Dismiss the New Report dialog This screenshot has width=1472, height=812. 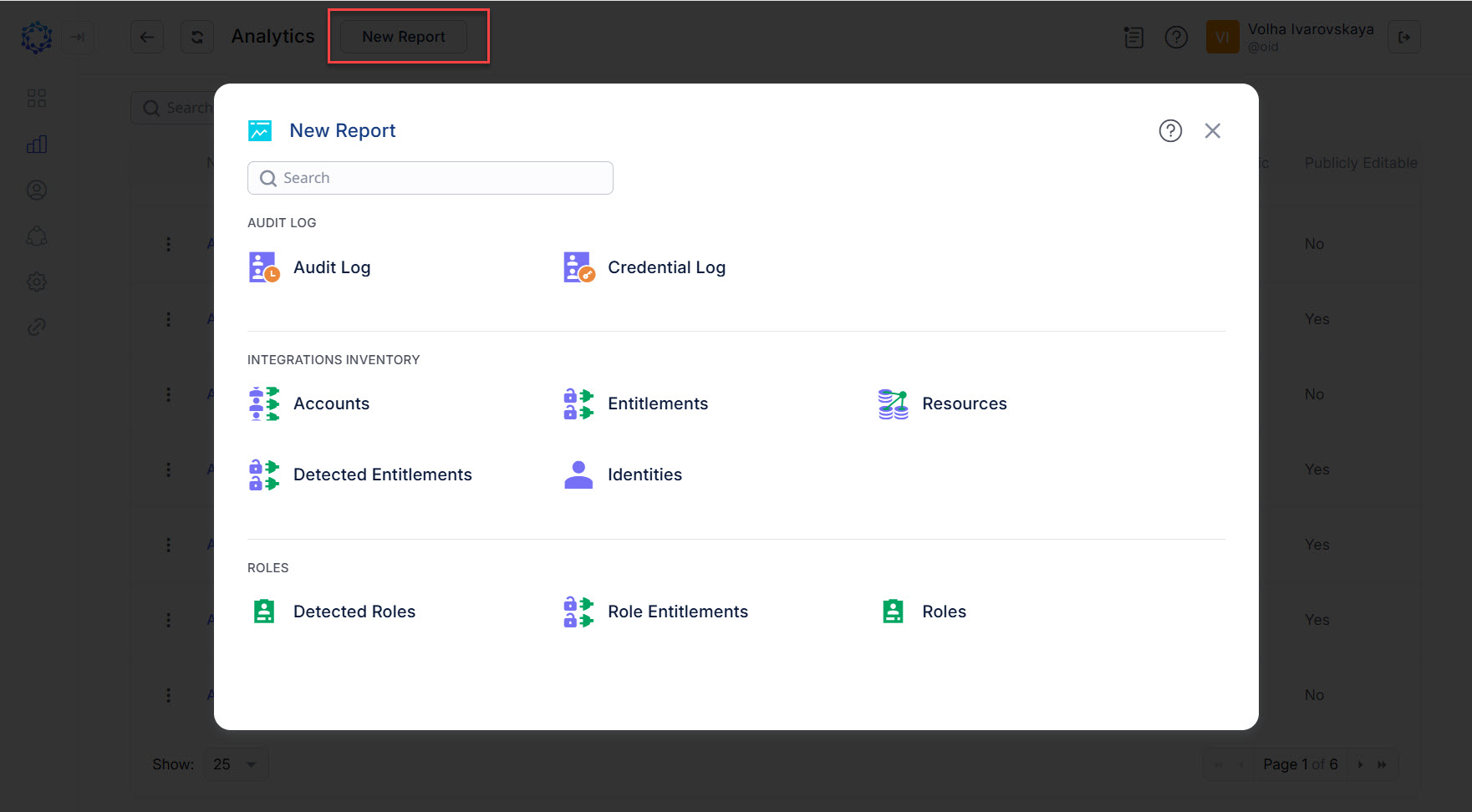[1213, 130]
